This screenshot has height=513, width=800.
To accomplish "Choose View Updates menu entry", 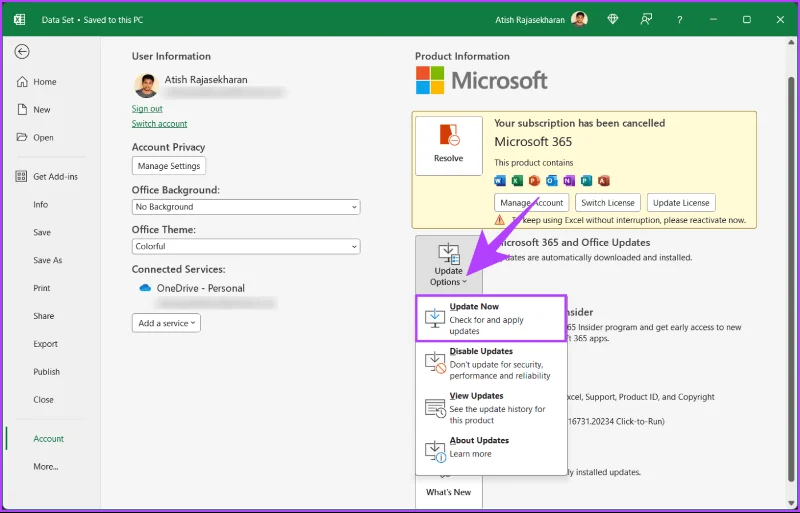I will click(x=491, y=408).
